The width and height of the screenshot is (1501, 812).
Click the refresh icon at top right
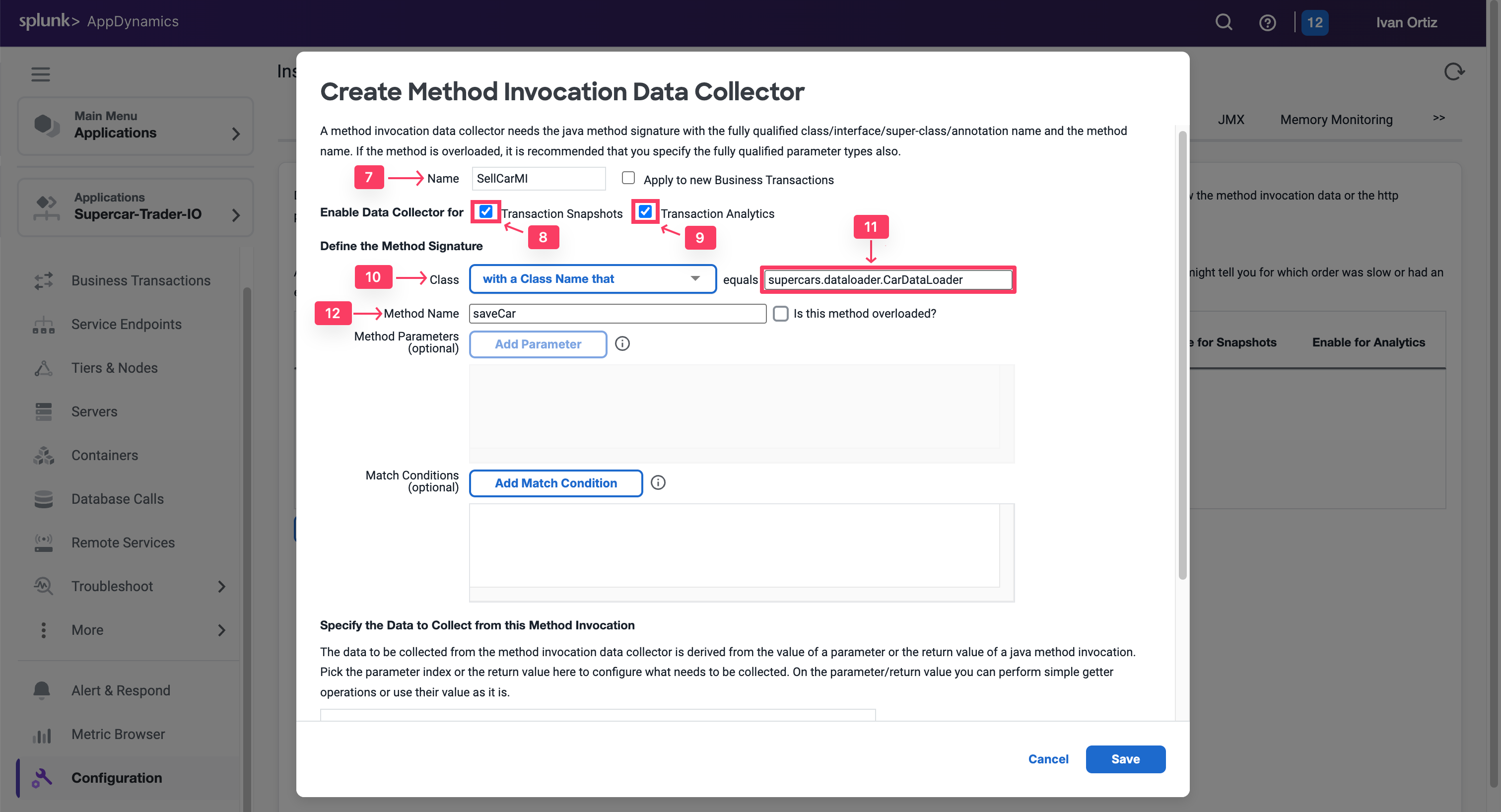pos(1454,72)
